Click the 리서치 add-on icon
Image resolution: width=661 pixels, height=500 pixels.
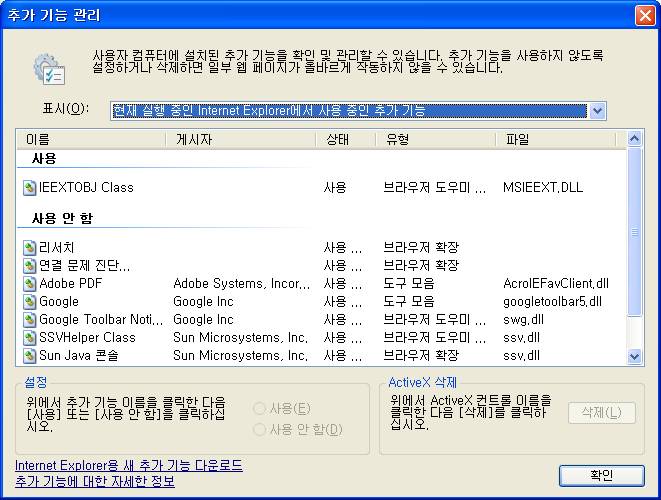coord(29,248)
